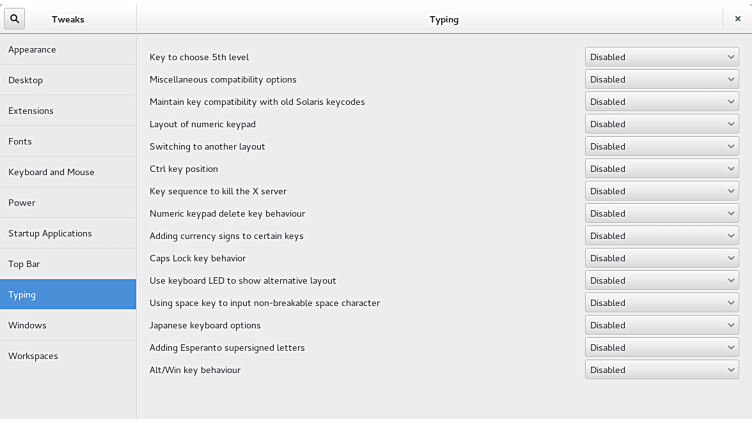Open Key sequence to kill X server dropdown
The width and height of the screenshot is (752, 423).
point(662,191)
